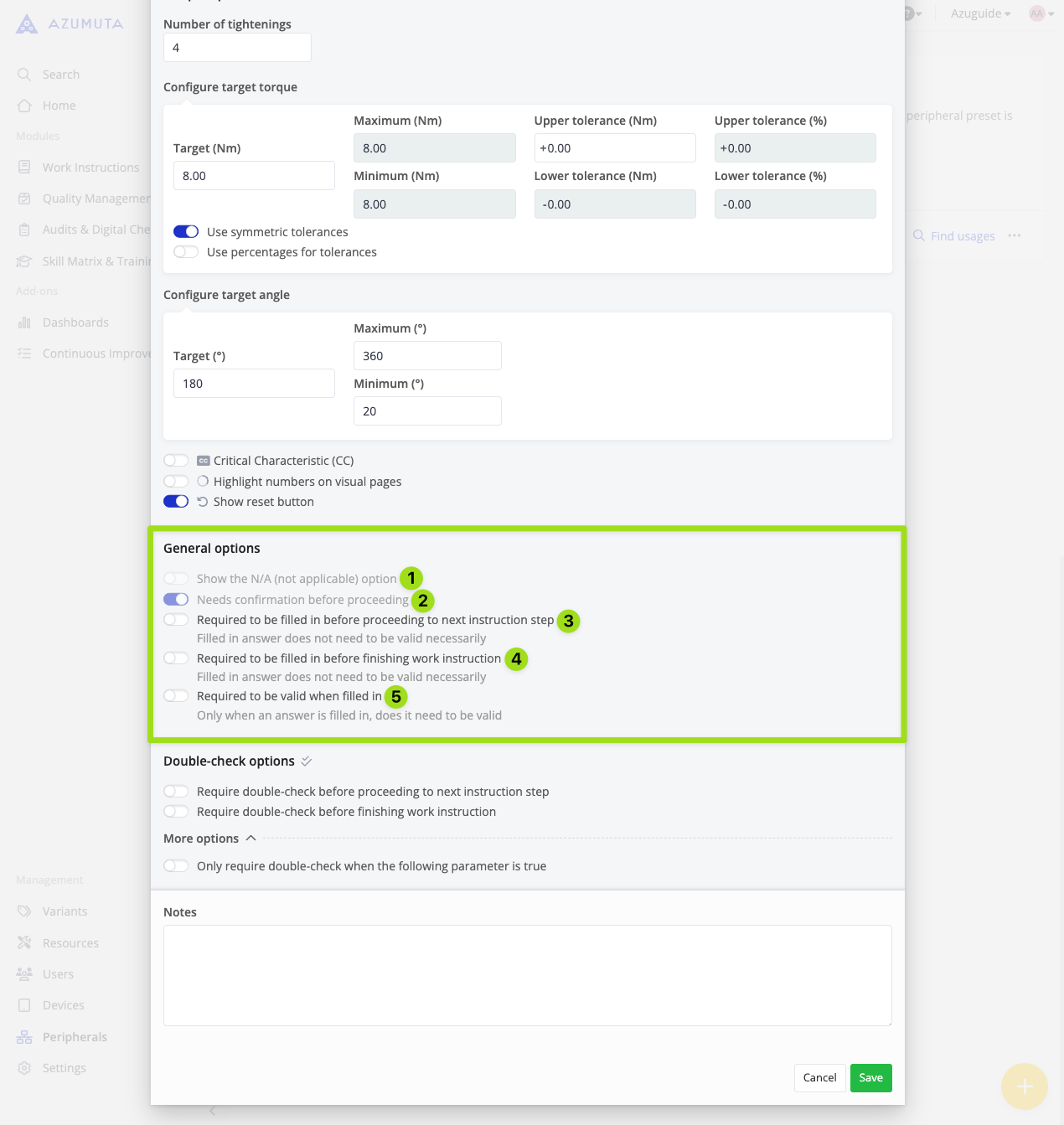
Task: Select the Peripherals icon in the sidebar
Action: (24, 1036)
